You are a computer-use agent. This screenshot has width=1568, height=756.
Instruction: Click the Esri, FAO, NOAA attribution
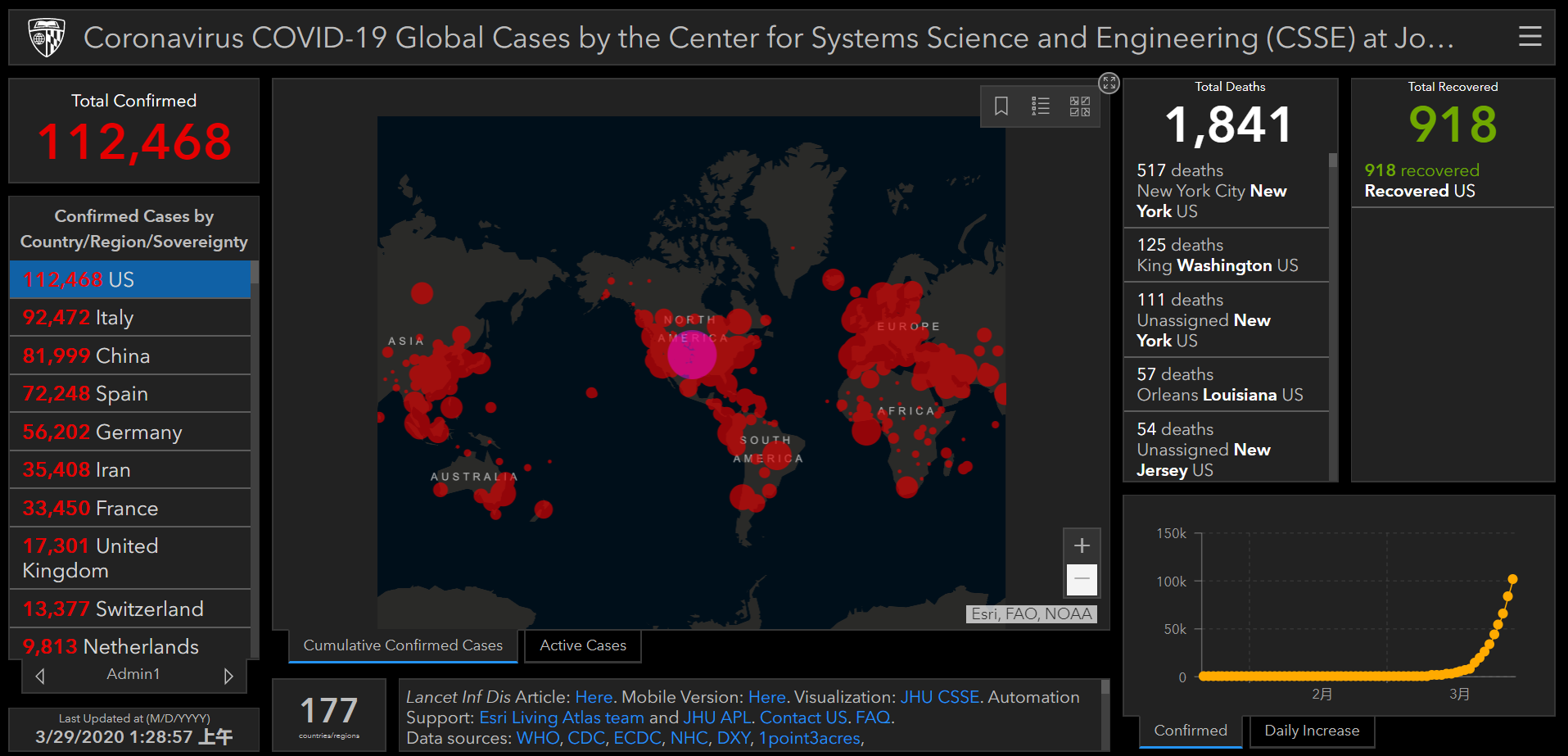(1032, 614)
